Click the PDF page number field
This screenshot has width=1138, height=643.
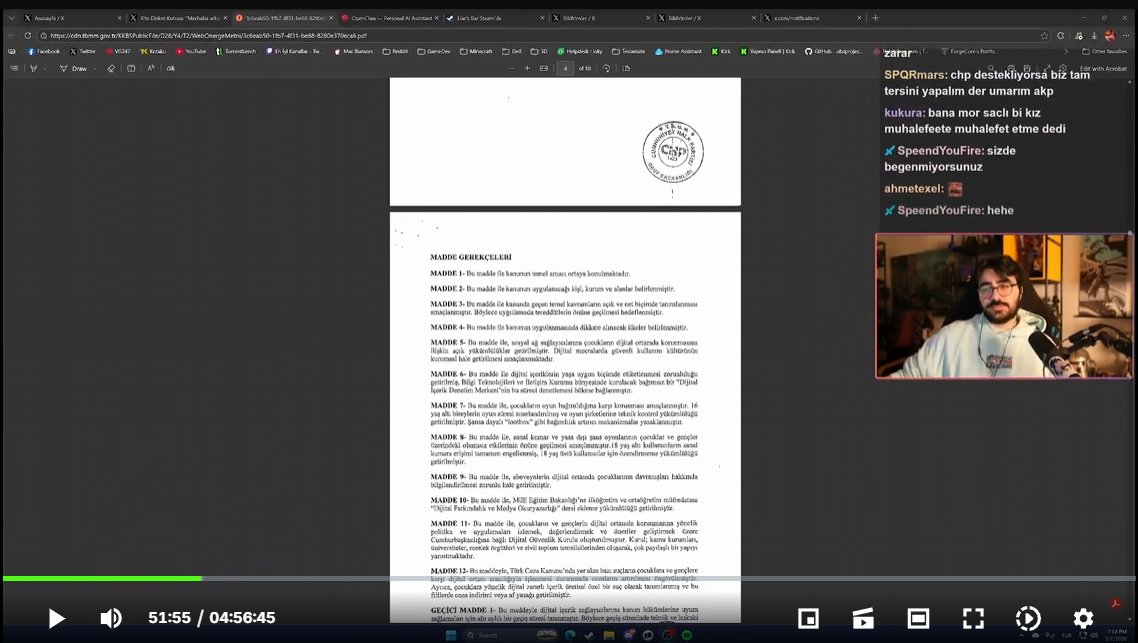click(565, 68)
